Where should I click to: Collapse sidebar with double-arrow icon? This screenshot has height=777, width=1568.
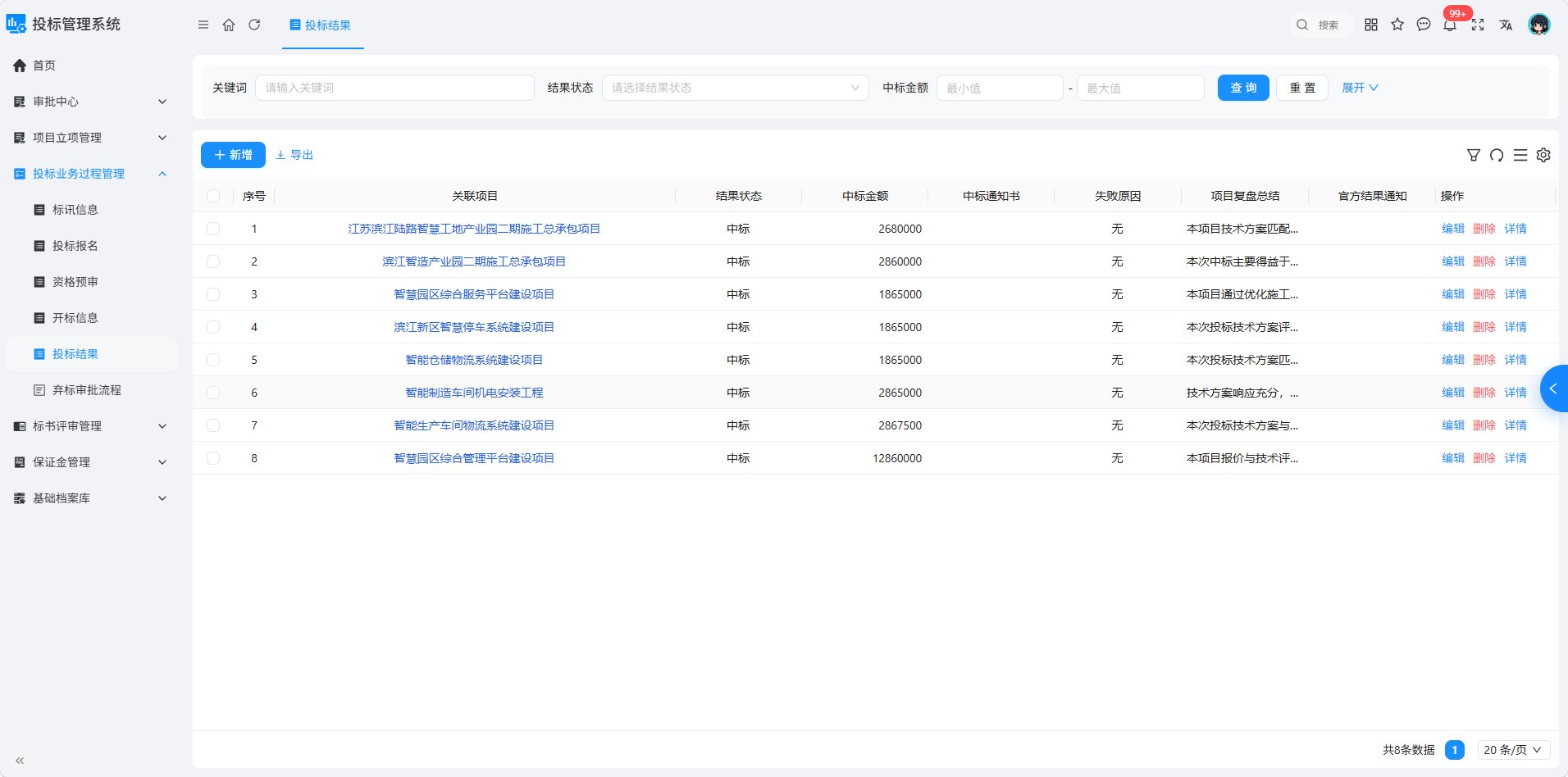pos(20,761)
